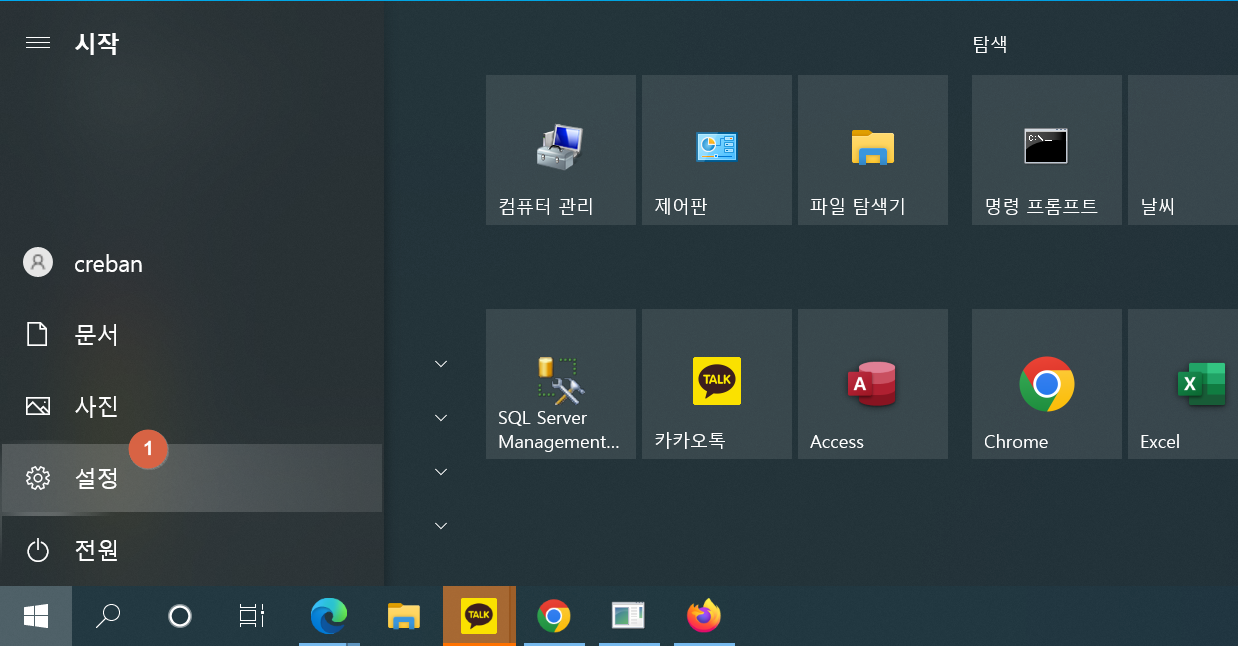Launch SQL Server Management Studio tile
Image resolution: width=1238 pixels, height=646 pixels.
tap(561, 384)
